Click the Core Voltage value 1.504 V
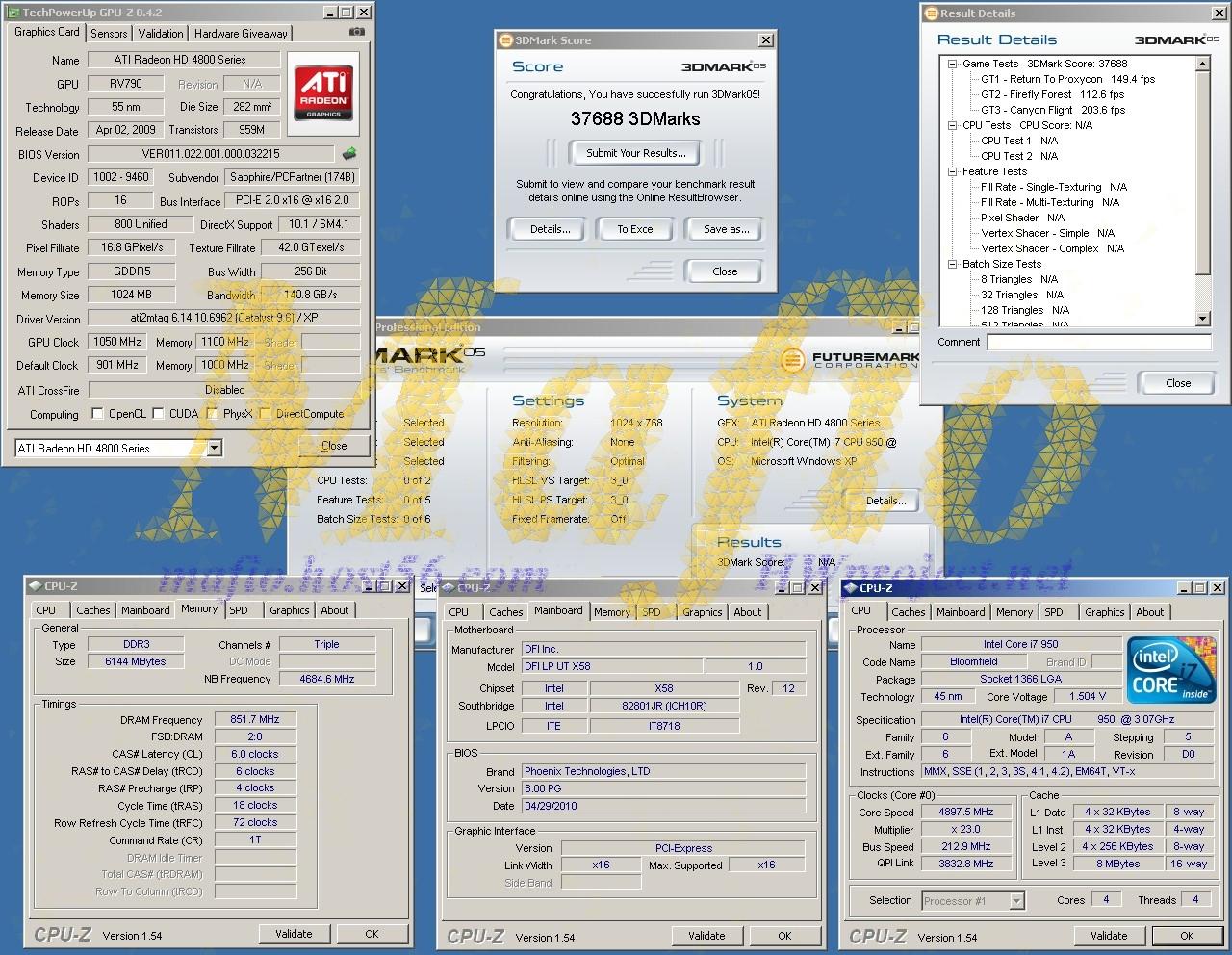The width and height of the screenshot is (1232, 955). click(x=1088, y=696)
